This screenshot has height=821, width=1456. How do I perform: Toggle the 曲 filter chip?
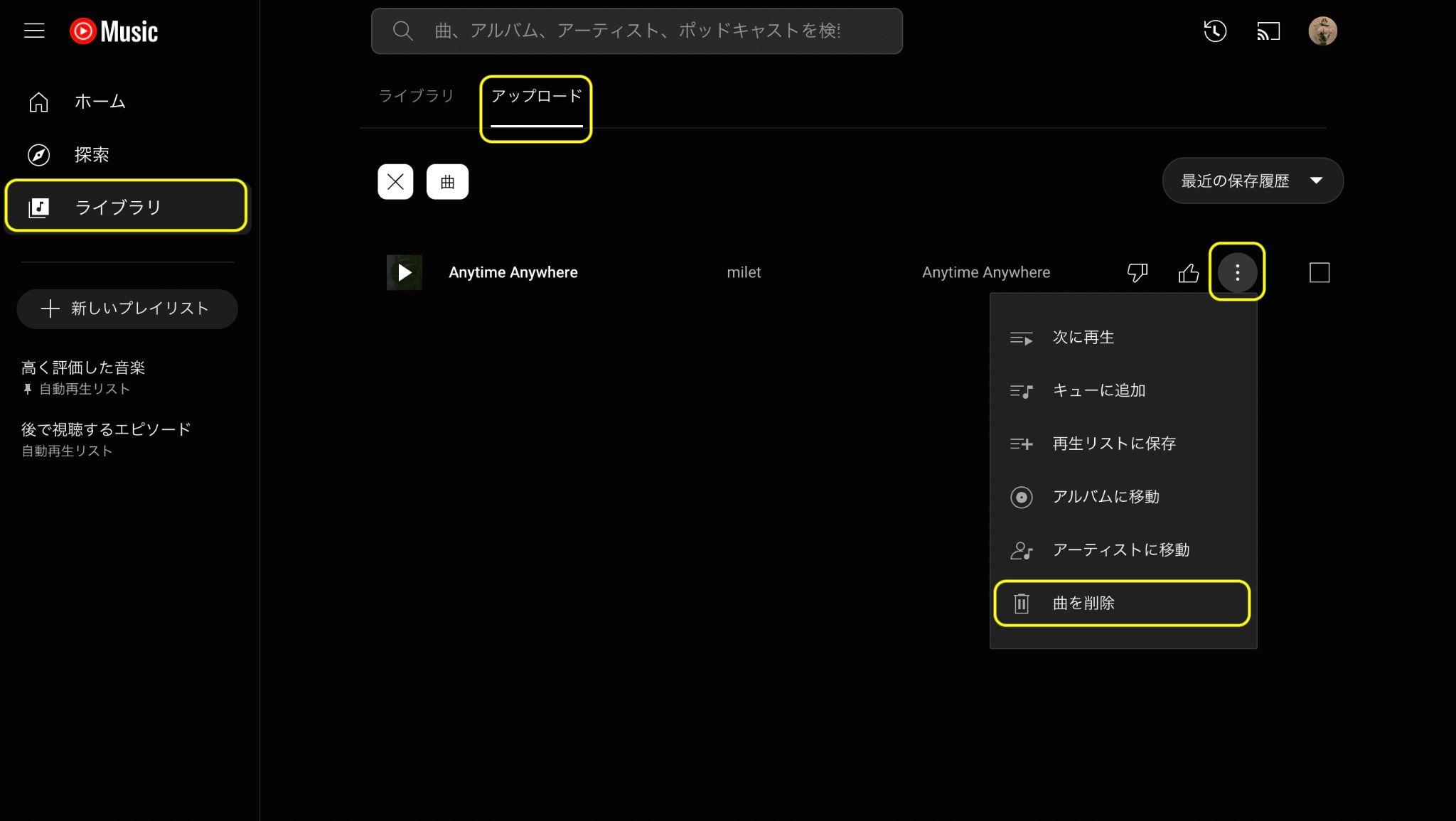(447, 182)
